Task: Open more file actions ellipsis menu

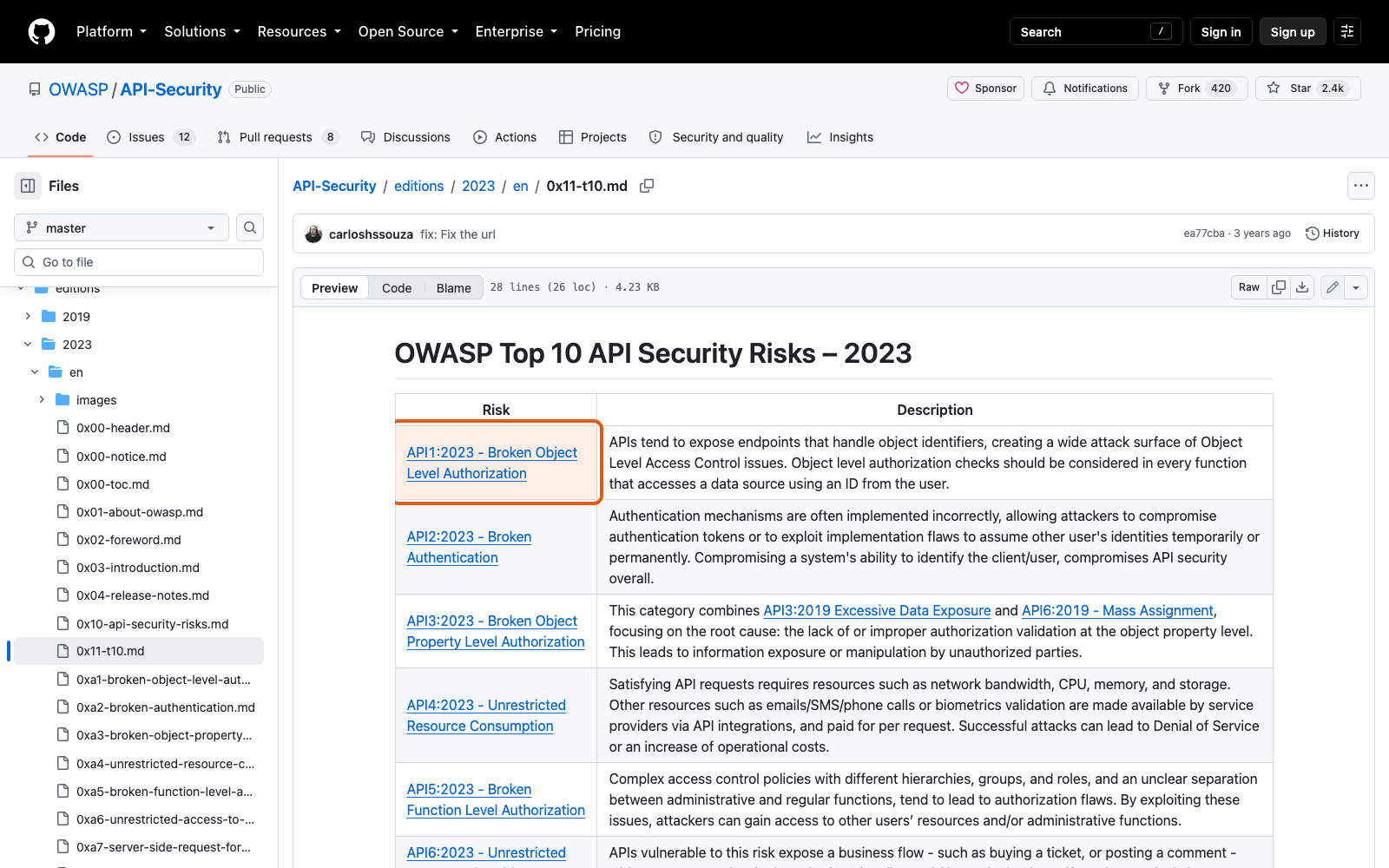Action: [x=1360, y=186]
